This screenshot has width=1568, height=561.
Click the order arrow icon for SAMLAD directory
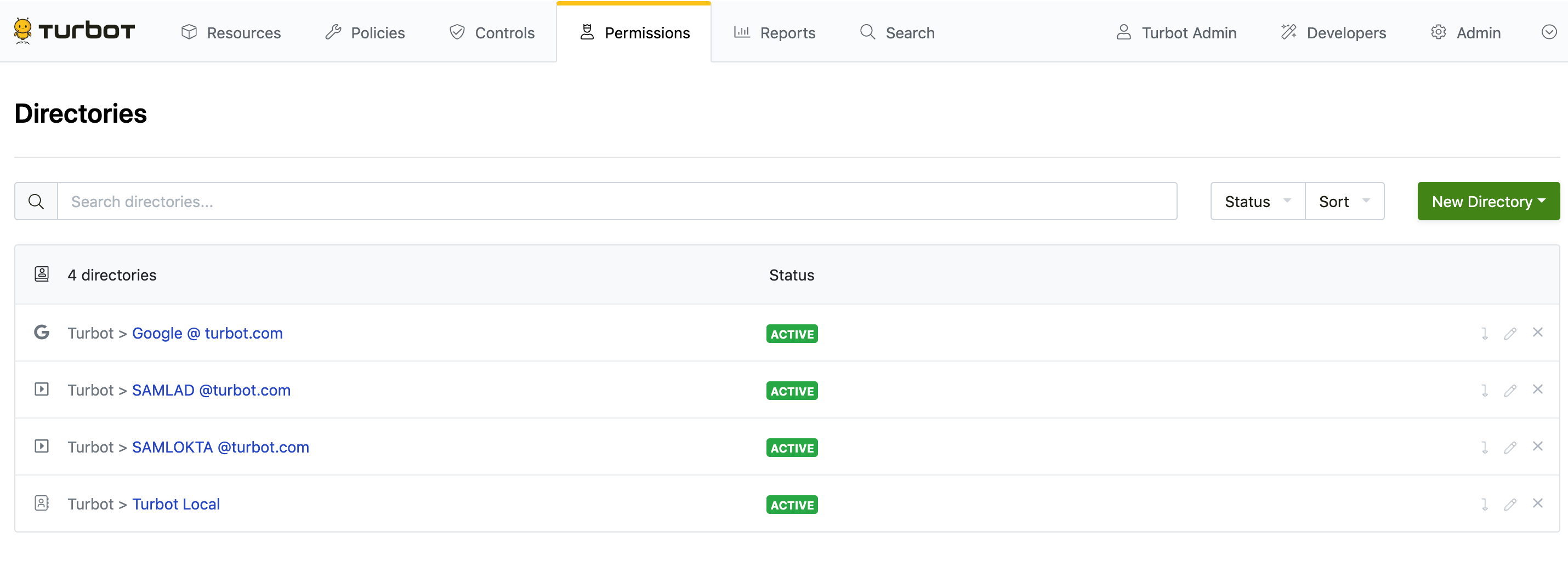point(1485,391)
